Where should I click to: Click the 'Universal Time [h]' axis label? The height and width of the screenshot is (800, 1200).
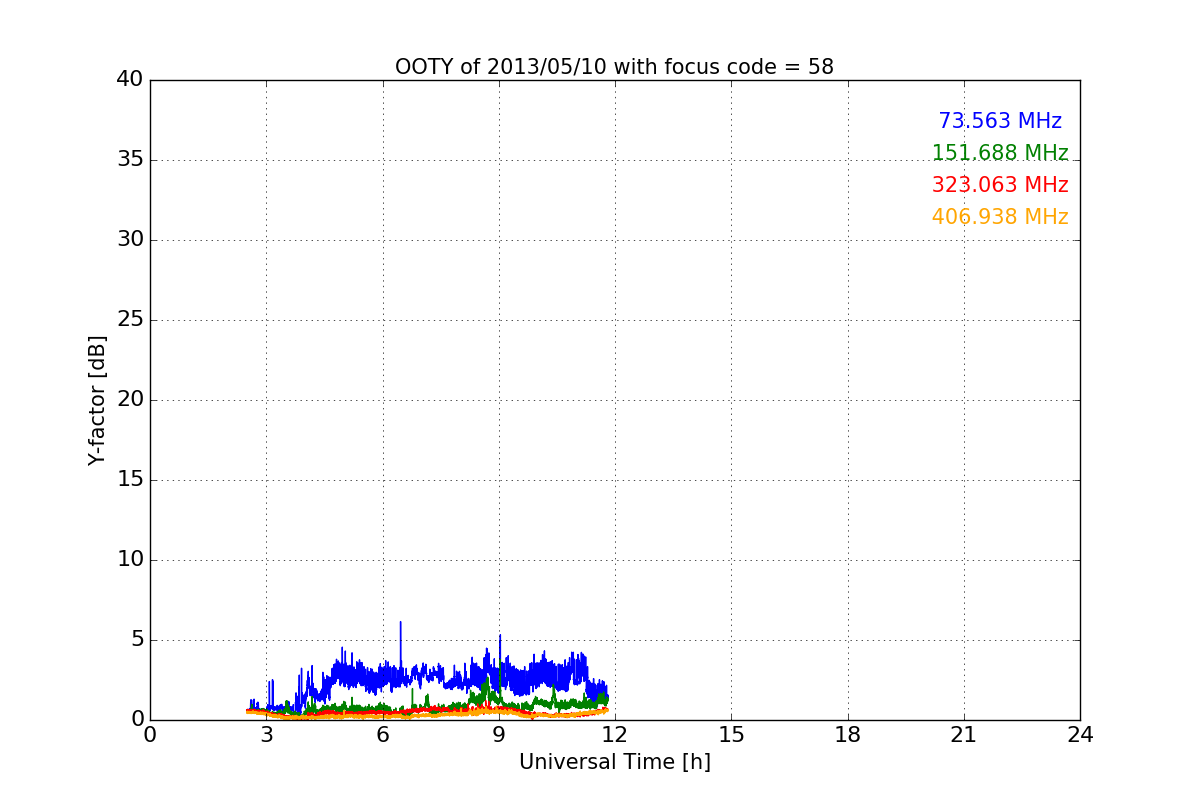(x=614, y=762)
